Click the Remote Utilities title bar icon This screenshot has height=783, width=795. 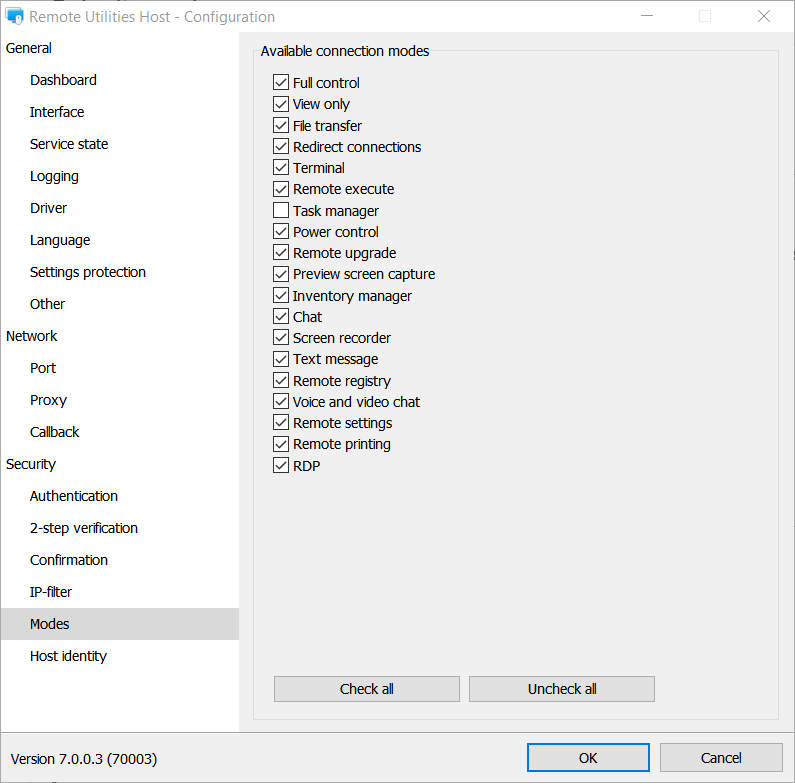(x=15, y=16)
